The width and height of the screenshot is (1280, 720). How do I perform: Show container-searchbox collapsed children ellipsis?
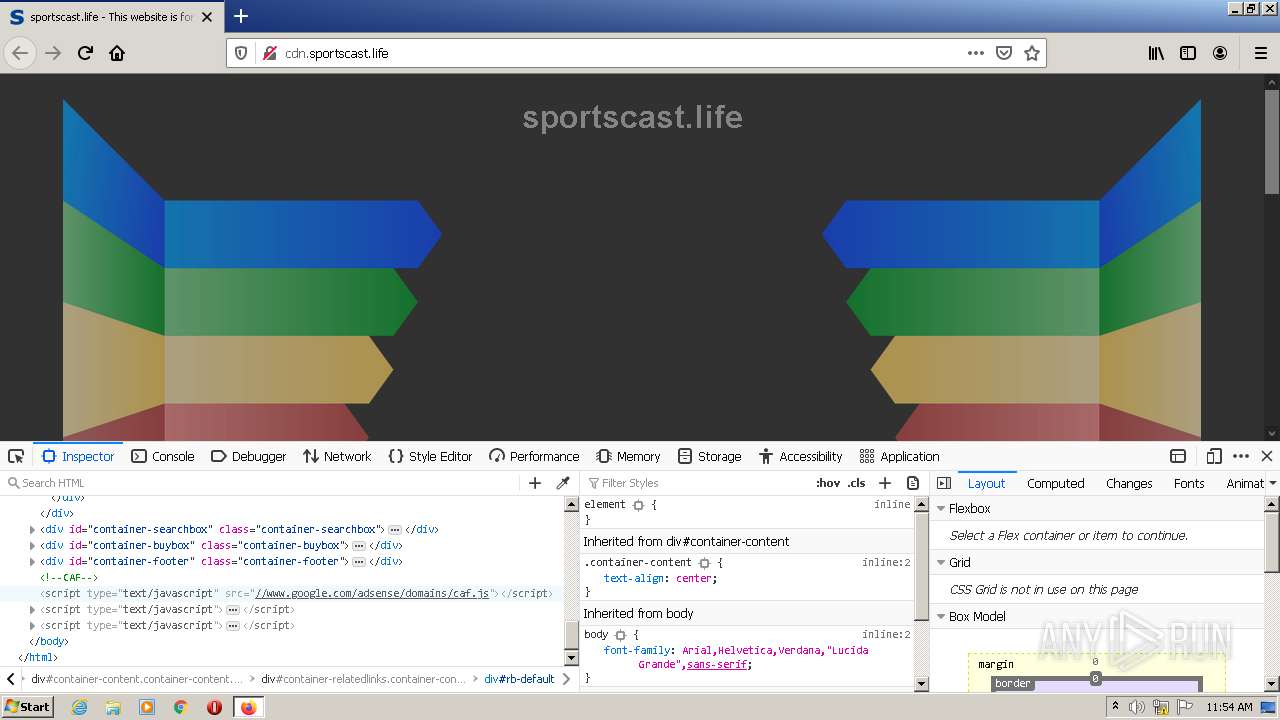(395, 529)
